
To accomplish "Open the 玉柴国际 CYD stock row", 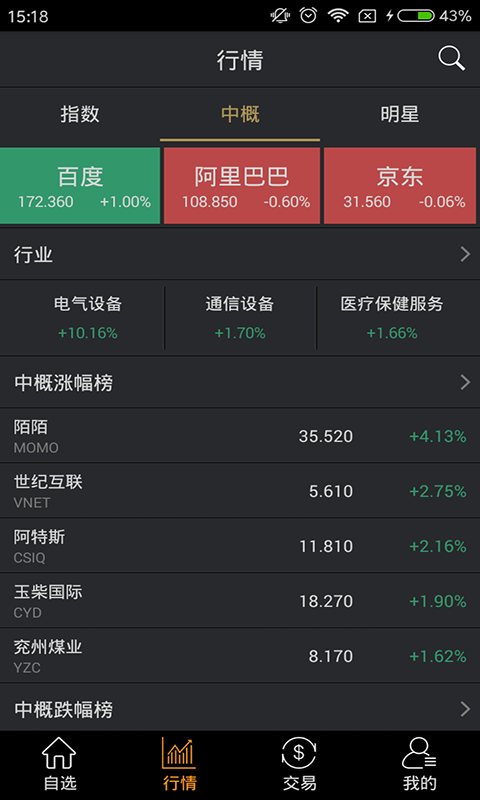I will pos(240,601).
